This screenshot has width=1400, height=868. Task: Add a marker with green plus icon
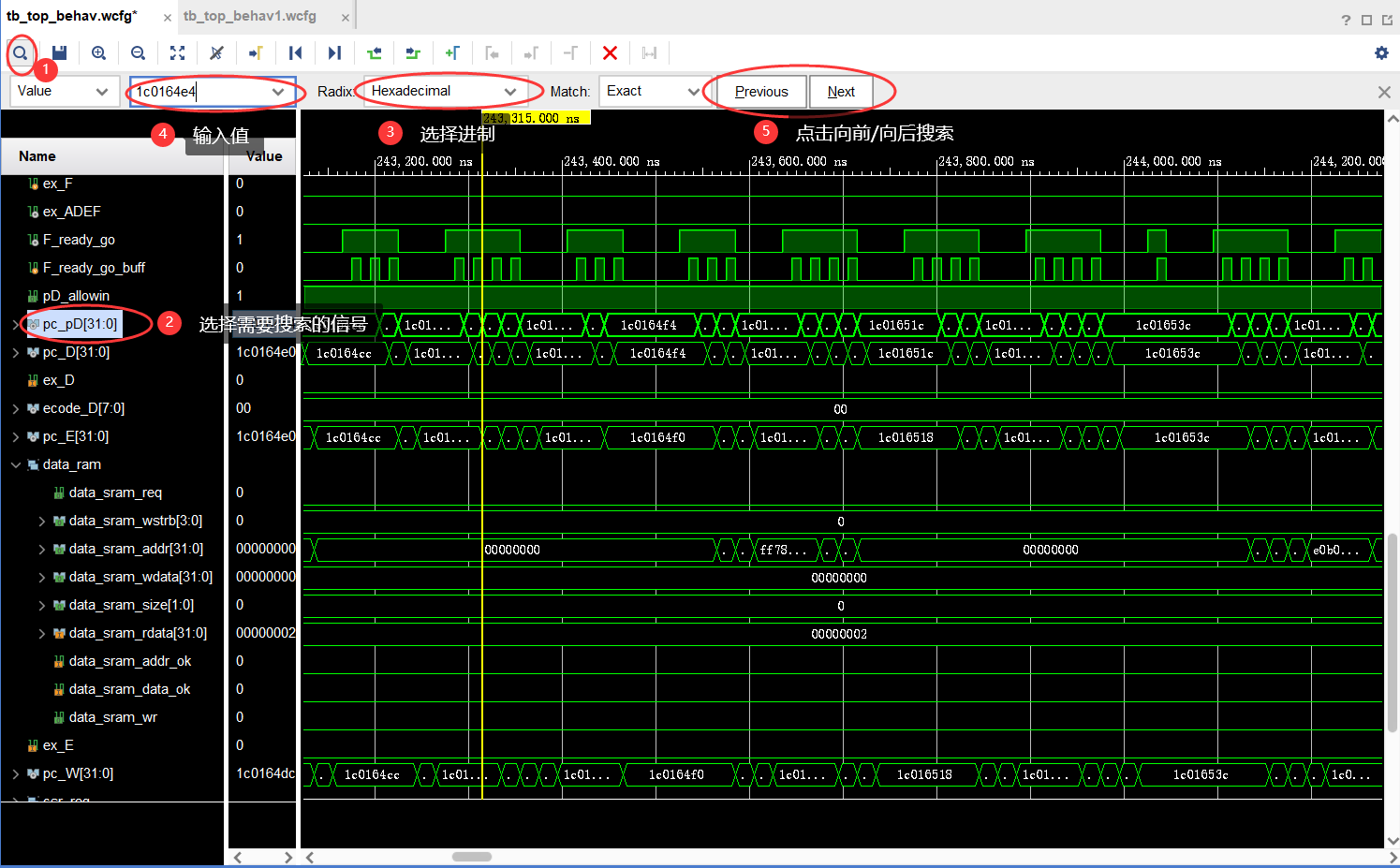452,53
